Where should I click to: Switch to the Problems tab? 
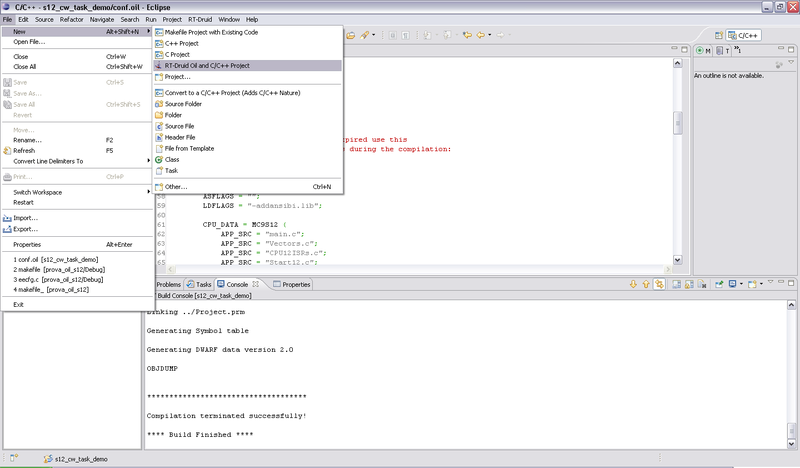168,284
